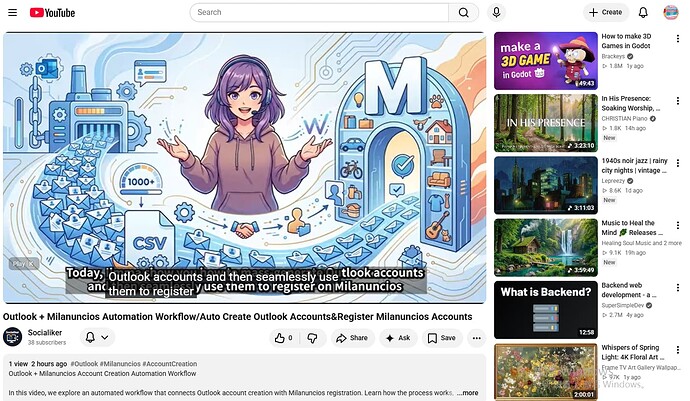Click the #Outlook hashtag
The height and width of the screenshot is (401, 690).
click(x=84, y=364)
